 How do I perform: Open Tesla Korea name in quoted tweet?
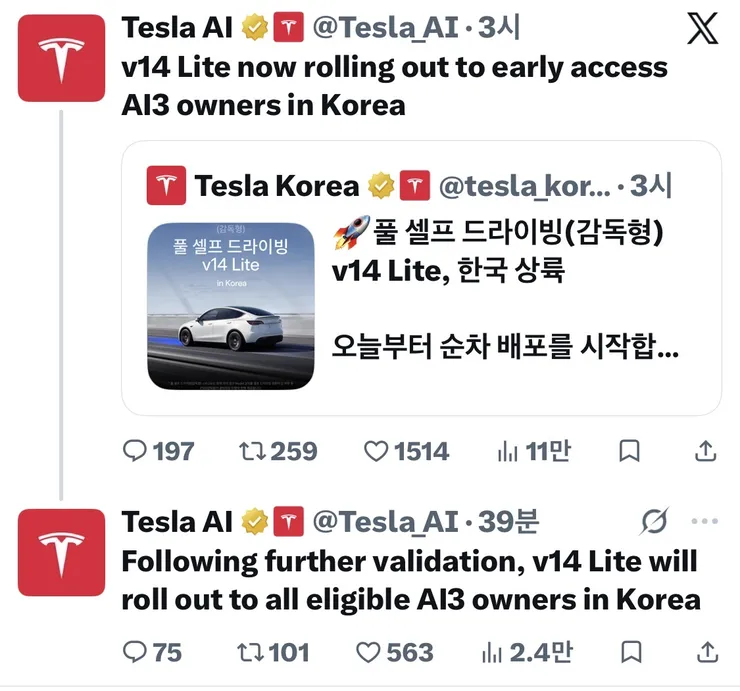pyautogui.click(x=277, y=185)
